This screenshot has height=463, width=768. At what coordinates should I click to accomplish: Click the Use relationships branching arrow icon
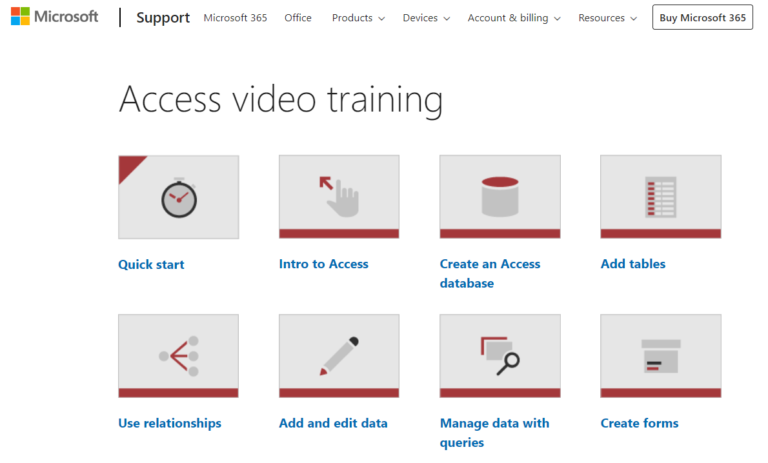coord(178,356)
